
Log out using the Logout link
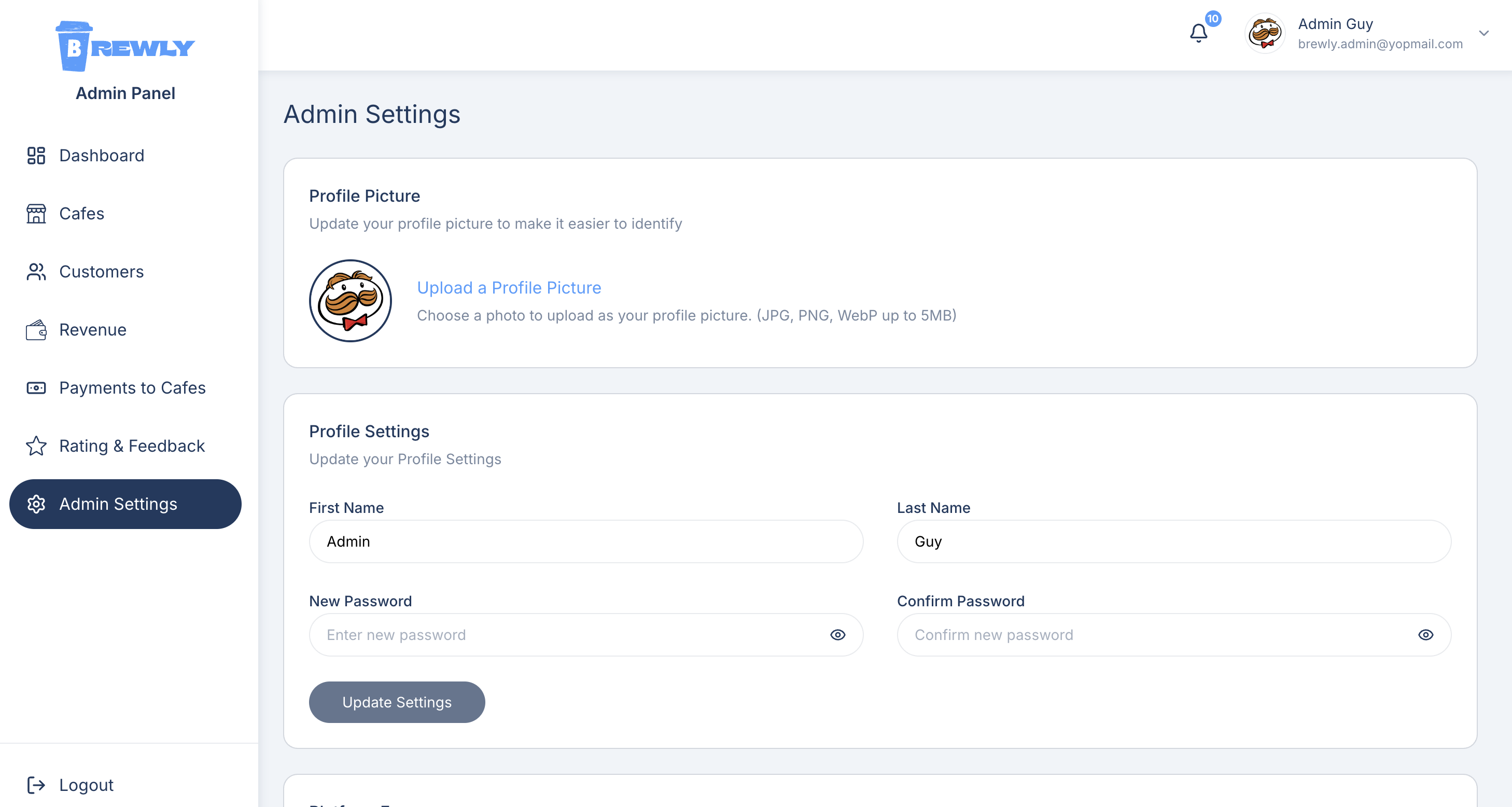(x=70, y=785)
